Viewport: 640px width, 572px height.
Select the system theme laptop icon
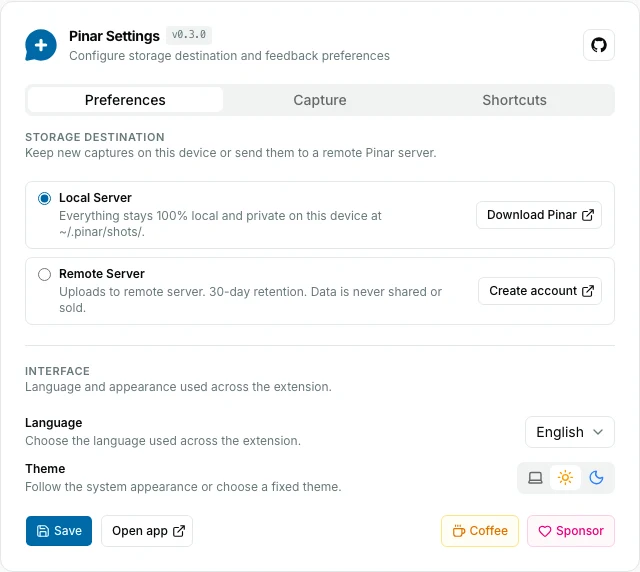tap(535, 478)
